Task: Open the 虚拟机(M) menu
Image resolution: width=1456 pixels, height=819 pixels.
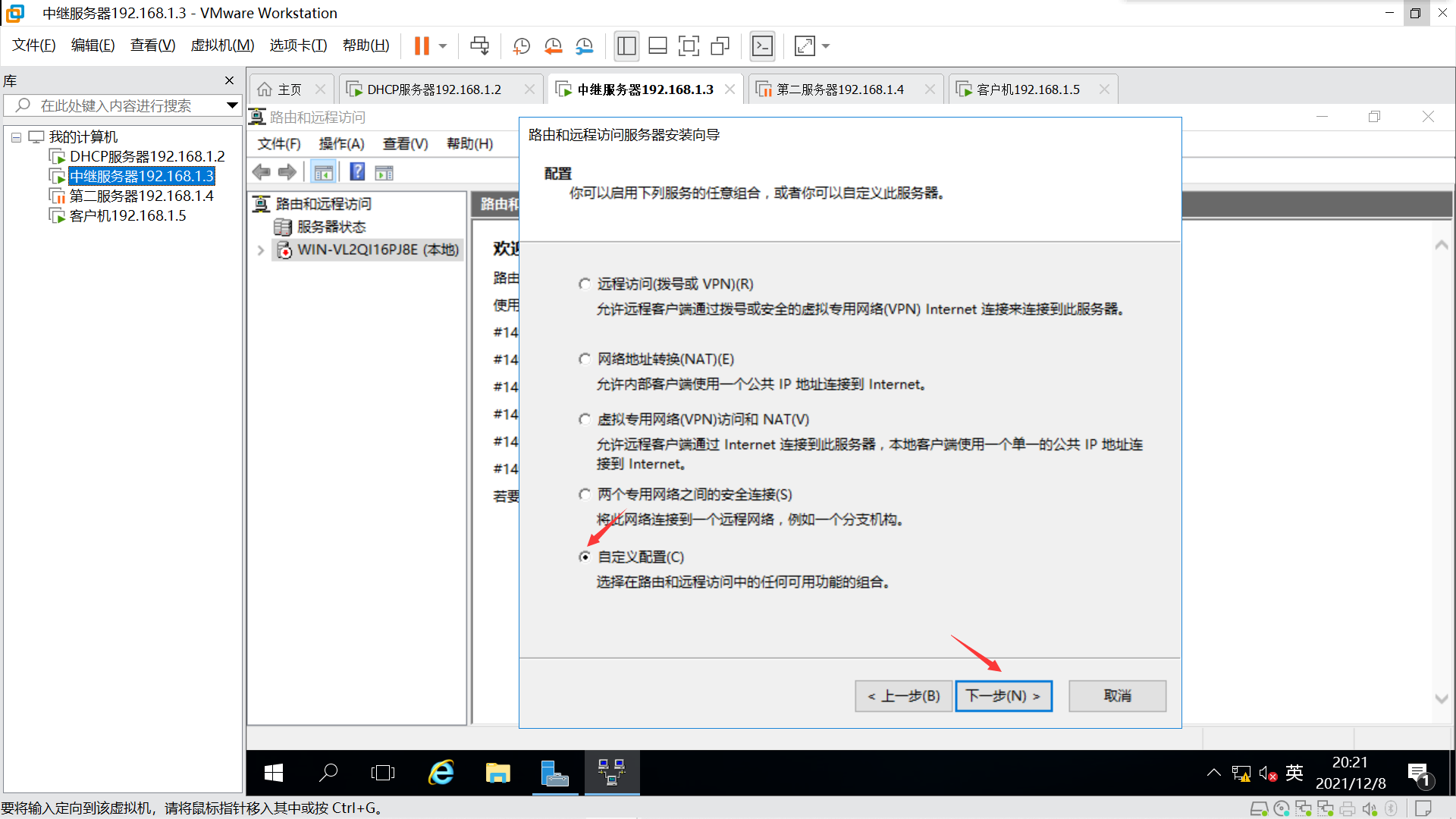Action: [222, 45]
